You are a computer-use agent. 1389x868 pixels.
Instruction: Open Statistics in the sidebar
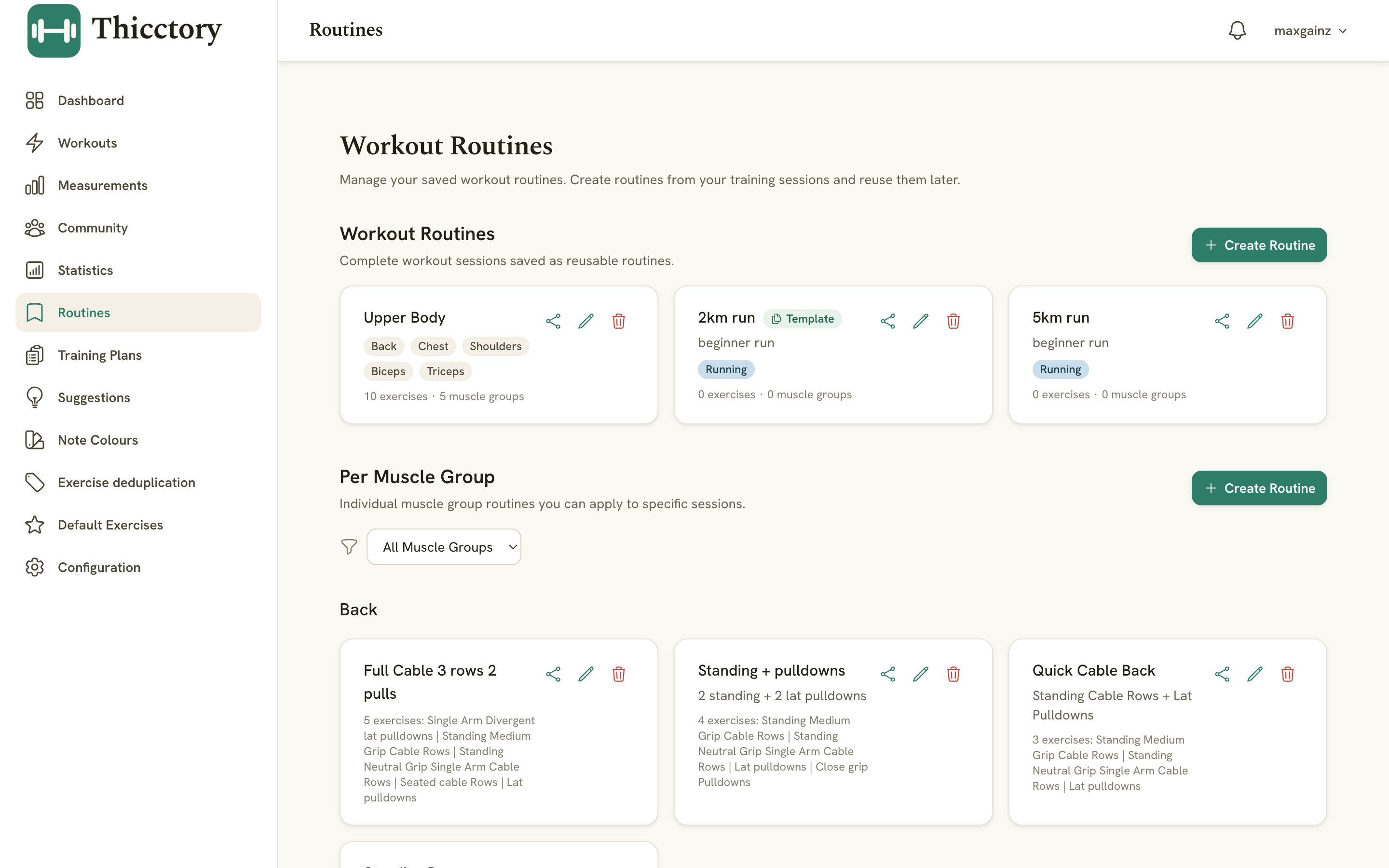coord(138,271)
